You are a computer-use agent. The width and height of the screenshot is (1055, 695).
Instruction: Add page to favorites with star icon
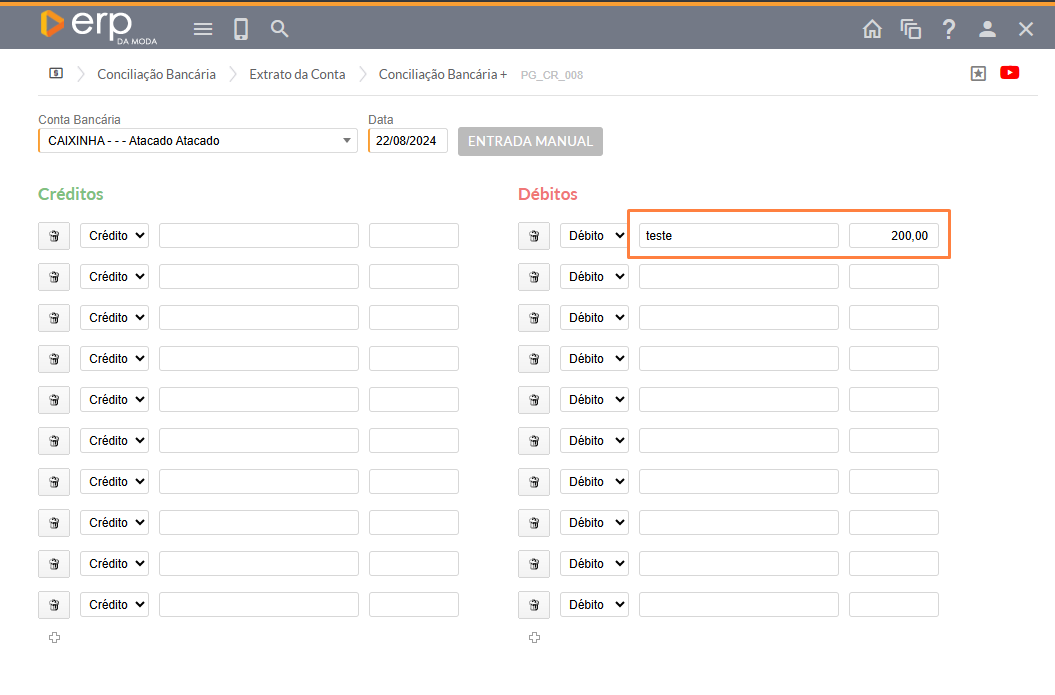tap(978, 73)
